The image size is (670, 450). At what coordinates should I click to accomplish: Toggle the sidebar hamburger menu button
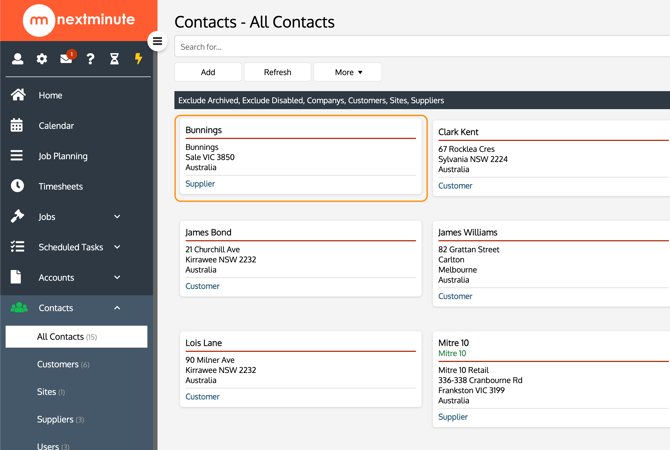tap(157, 41)
